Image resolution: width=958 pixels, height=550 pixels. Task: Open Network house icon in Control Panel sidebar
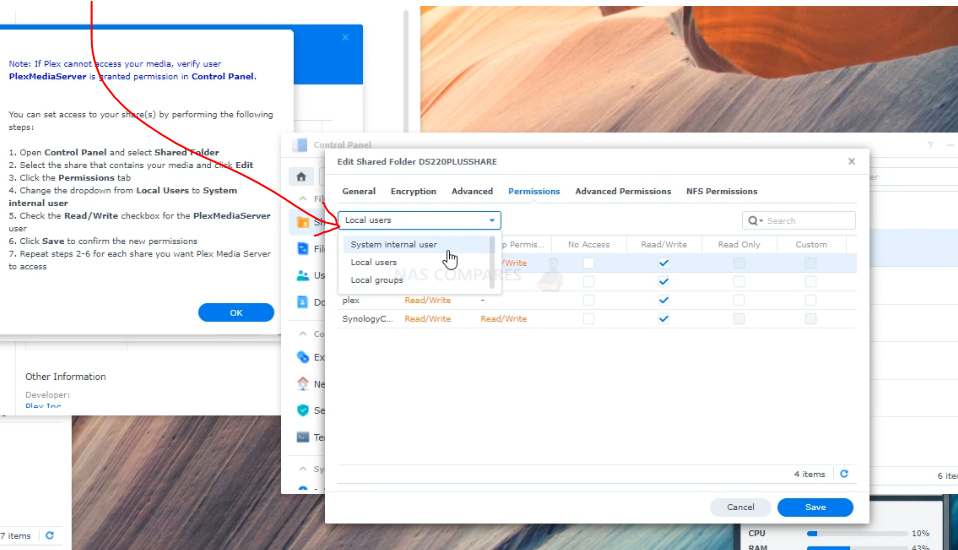[x=303, y=384]
